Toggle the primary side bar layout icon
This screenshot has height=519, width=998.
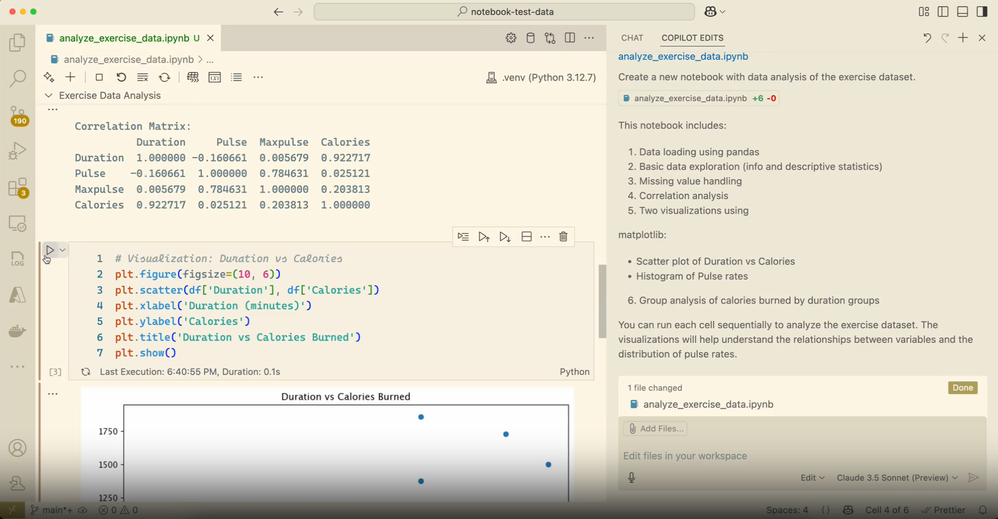click(943, 11)
